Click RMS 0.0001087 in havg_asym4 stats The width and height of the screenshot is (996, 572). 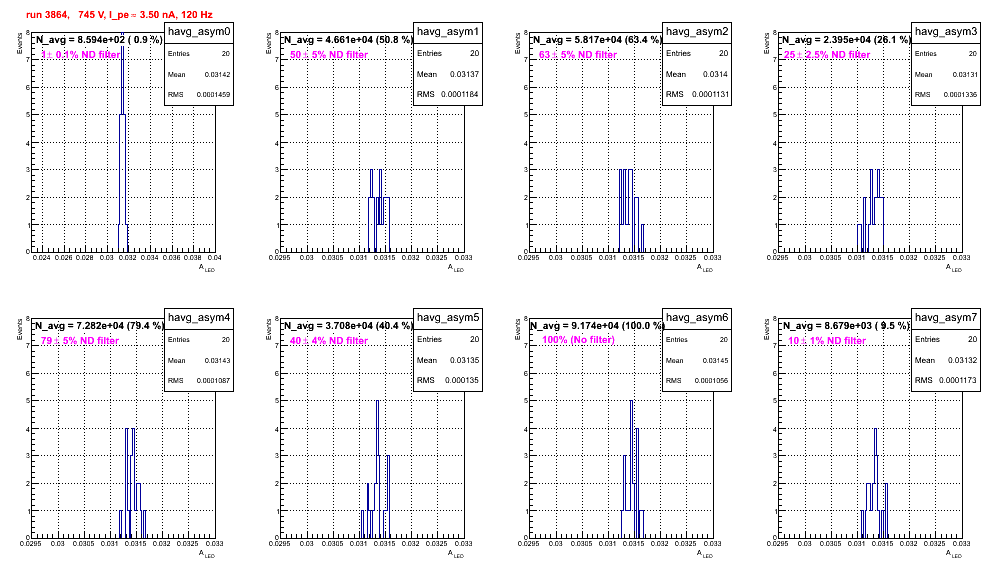199,380
